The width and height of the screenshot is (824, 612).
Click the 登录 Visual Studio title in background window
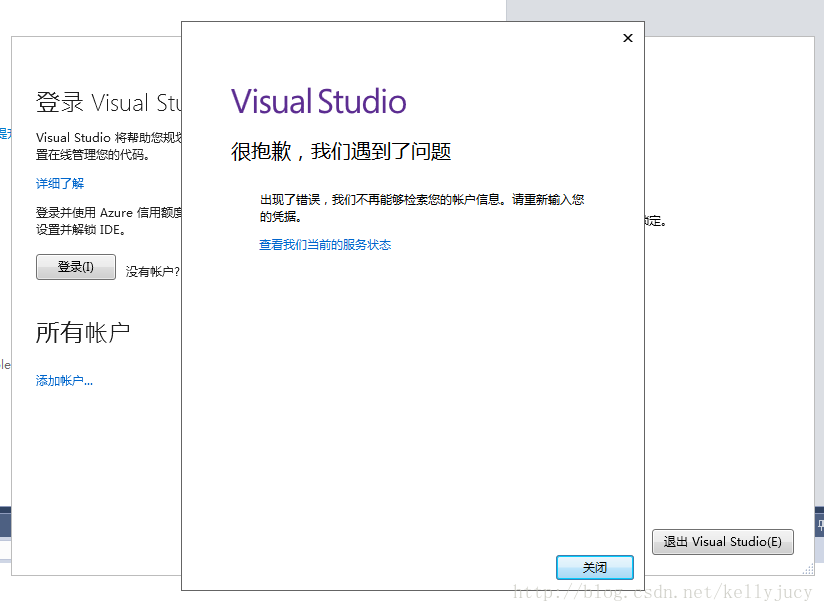pyautogui.click(x=108, y=102)
